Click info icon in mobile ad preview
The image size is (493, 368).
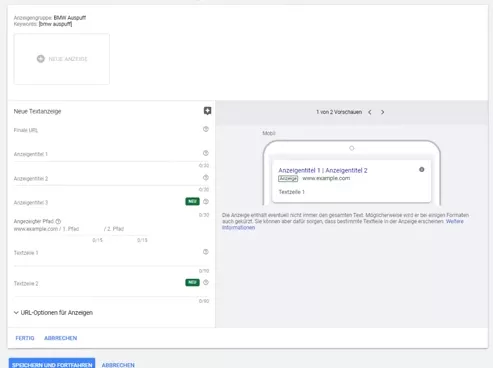click(422, 169)
